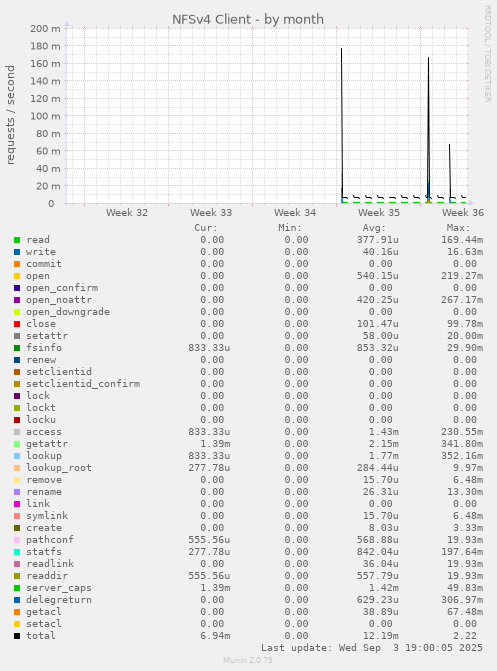Viewport: 497px width, 671px height.
Task: Click the NFSv4 Client - by month title
Action: [248, 19]
